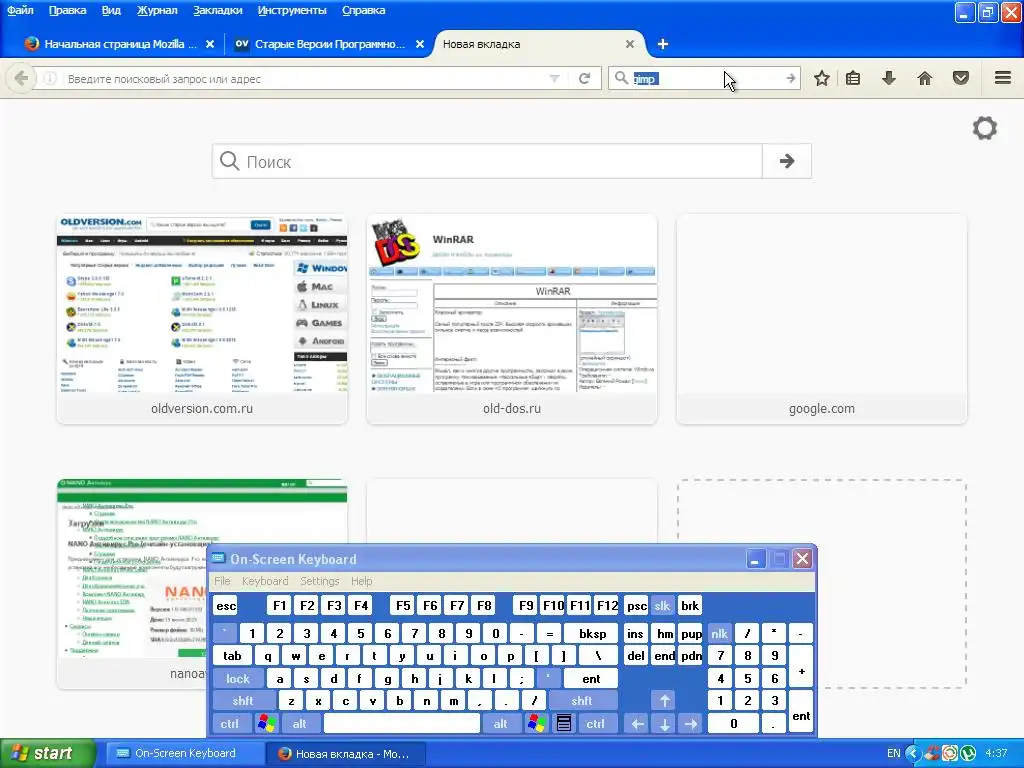The image size is (1024, 768).
Task: Click the bookmark star icon
Action: [822, 78]
